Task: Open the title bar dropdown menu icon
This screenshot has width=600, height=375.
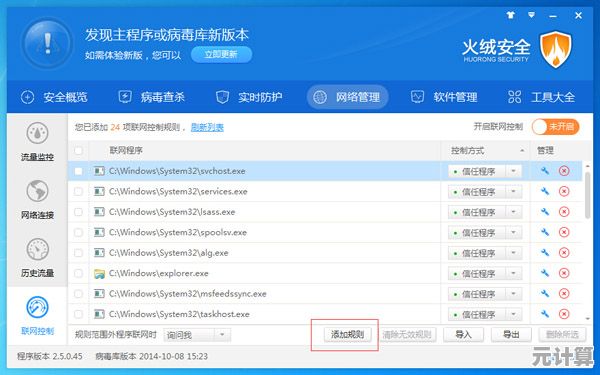Action: pos(531,15)
